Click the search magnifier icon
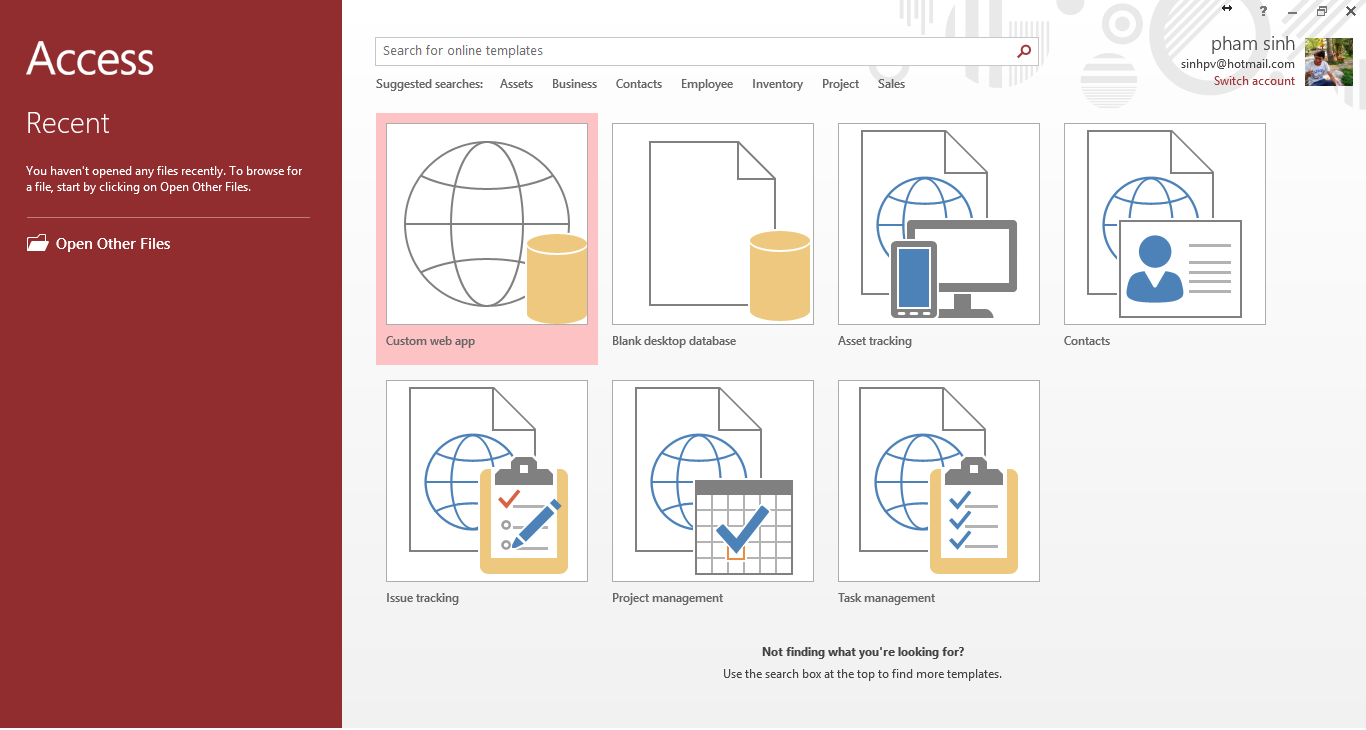The image size is (1366, 730). 1024,51
